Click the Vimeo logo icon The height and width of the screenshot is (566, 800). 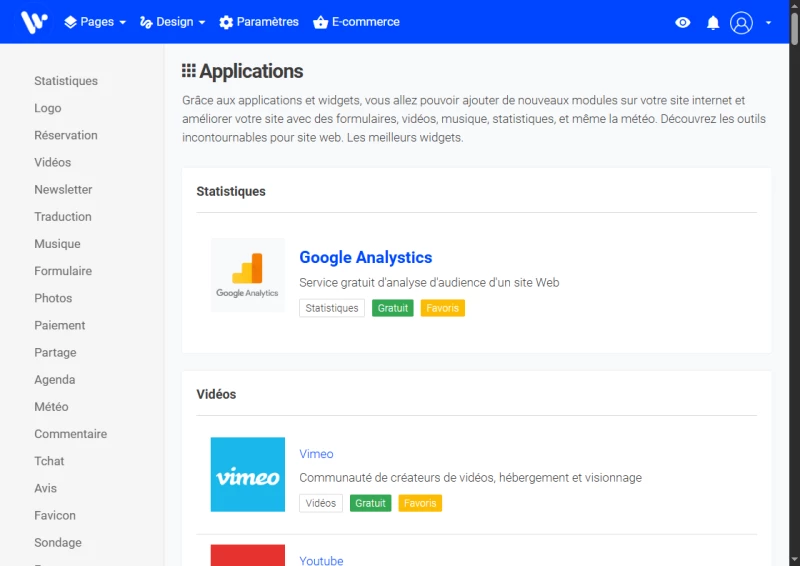click(248, 475)
